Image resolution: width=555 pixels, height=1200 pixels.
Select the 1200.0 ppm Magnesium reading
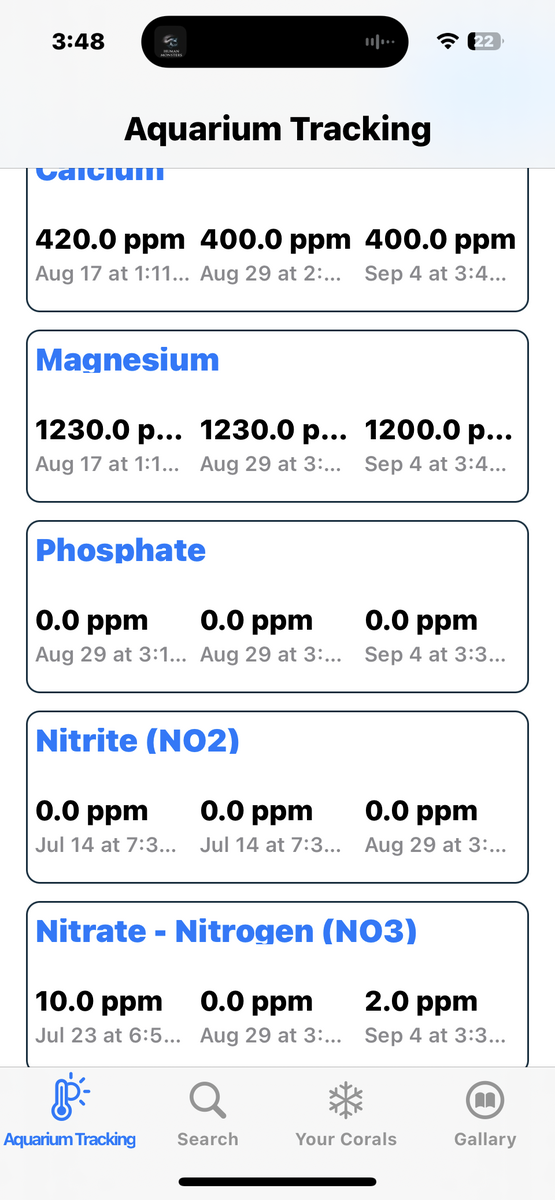pyautogui.click(x=439, y=430)
